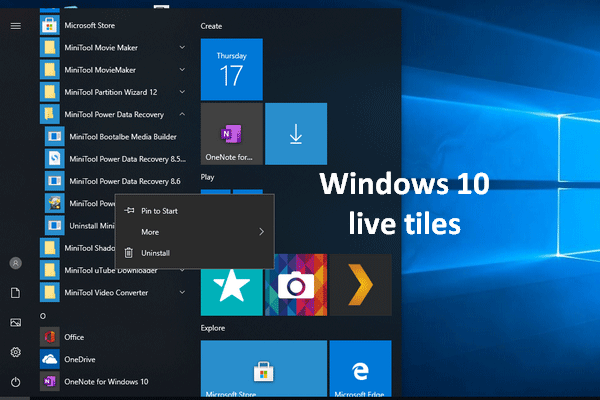Viewport: 600px width, 400px height.
Task: Open the More submenu arrow
Action: point(261,232)
